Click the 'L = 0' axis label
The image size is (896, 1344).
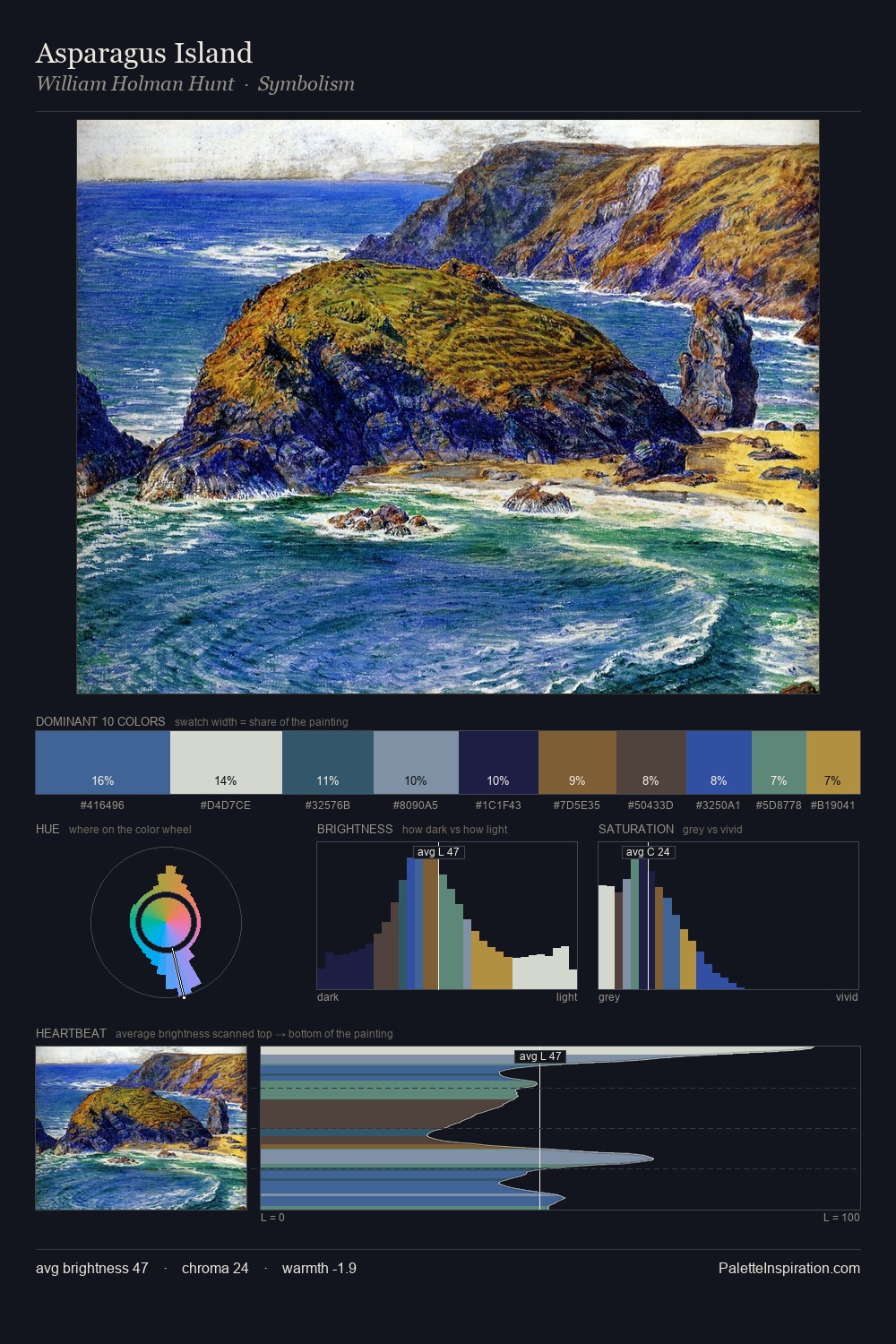pos(272,1218)
